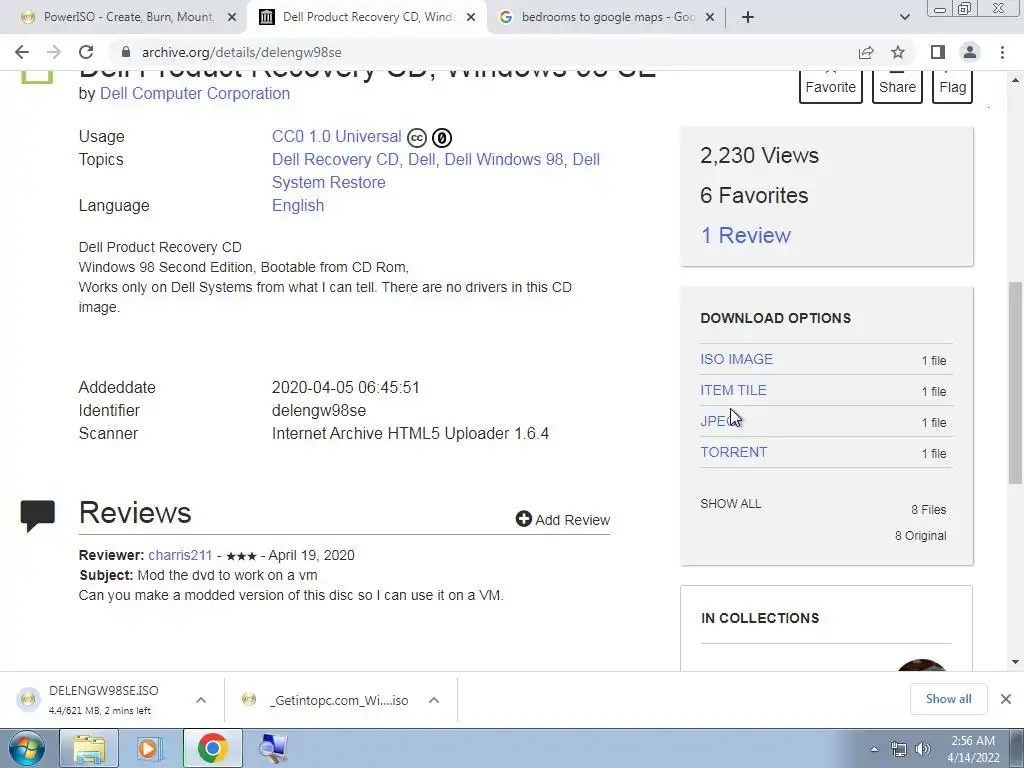The height and width of the screenshot is (768, 1024).
Task: Click the 8 Original files text
Action: [920, 536]
